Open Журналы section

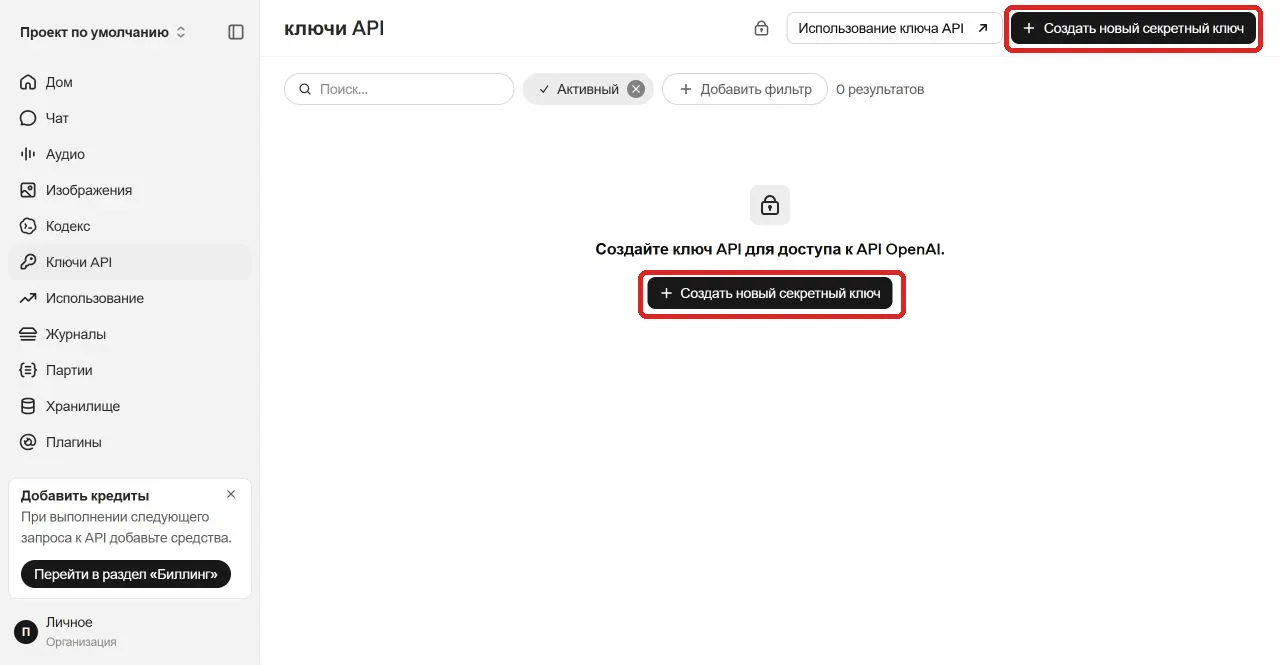pos(130,334)
